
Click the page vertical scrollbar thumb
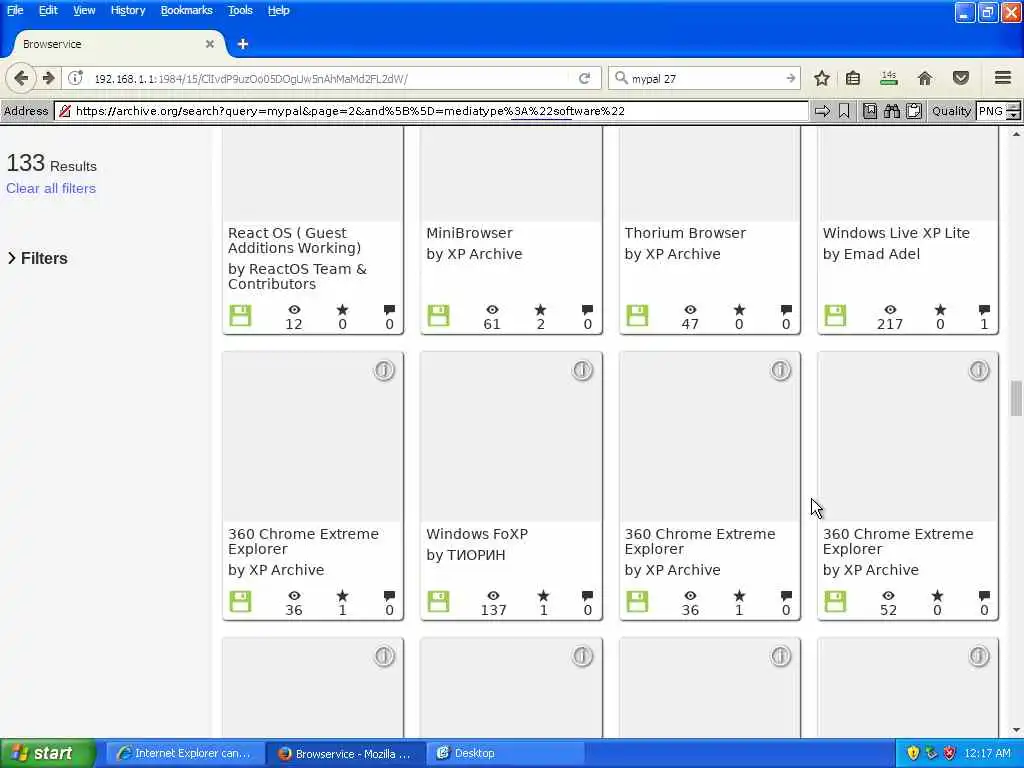[1016, 398]
